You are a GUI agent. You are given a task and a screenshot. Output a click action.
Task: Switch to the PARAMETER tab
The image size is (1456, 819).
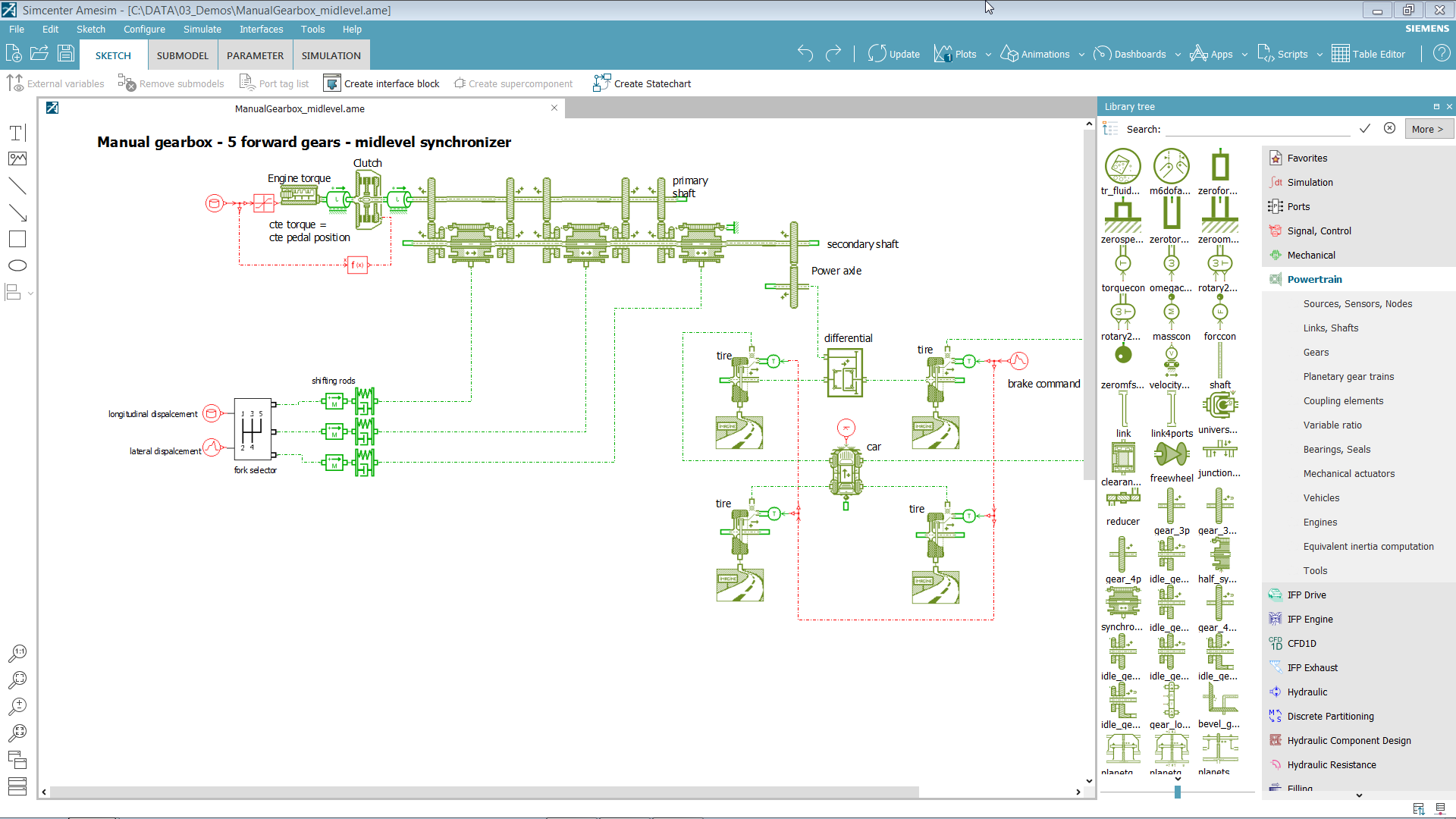tap(255, 55)
